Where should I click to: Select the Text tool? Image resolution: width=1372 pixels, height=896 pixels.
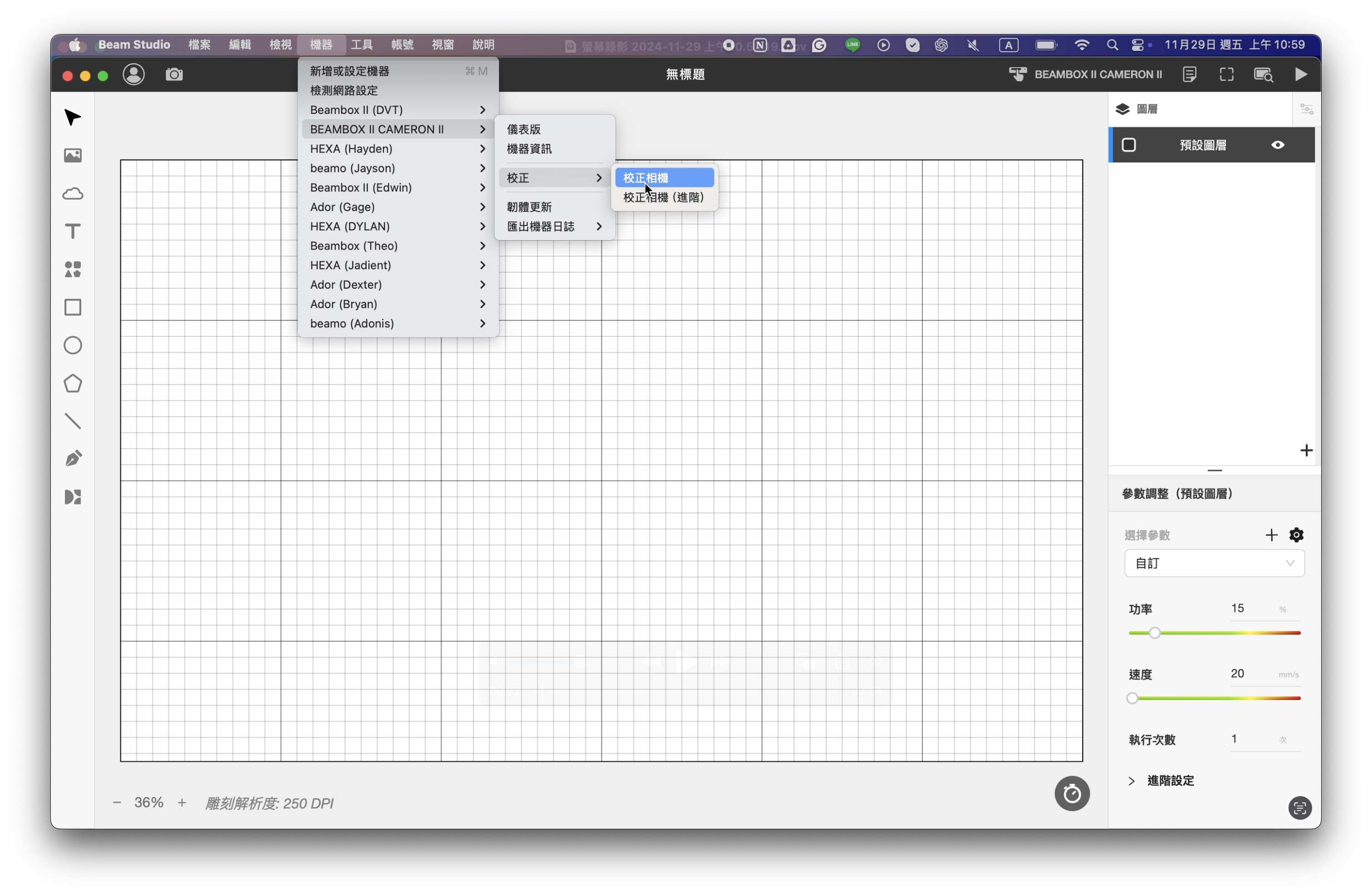(x=73, y=232)
